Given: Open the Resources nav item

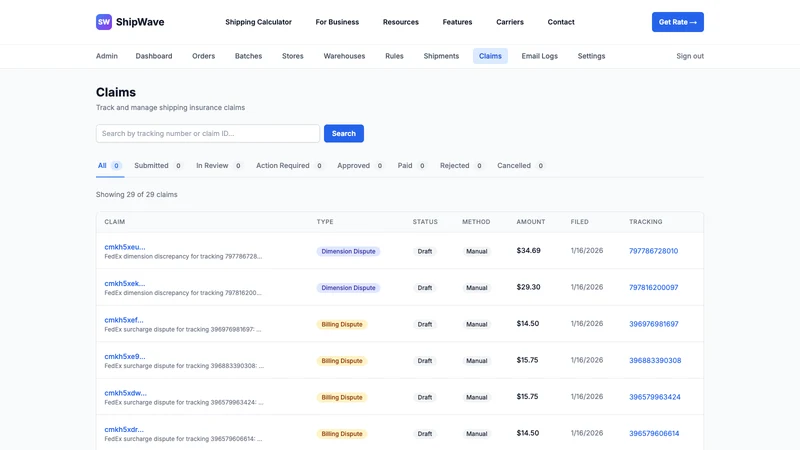Looking at the screenshot, I should pos(401,22).
